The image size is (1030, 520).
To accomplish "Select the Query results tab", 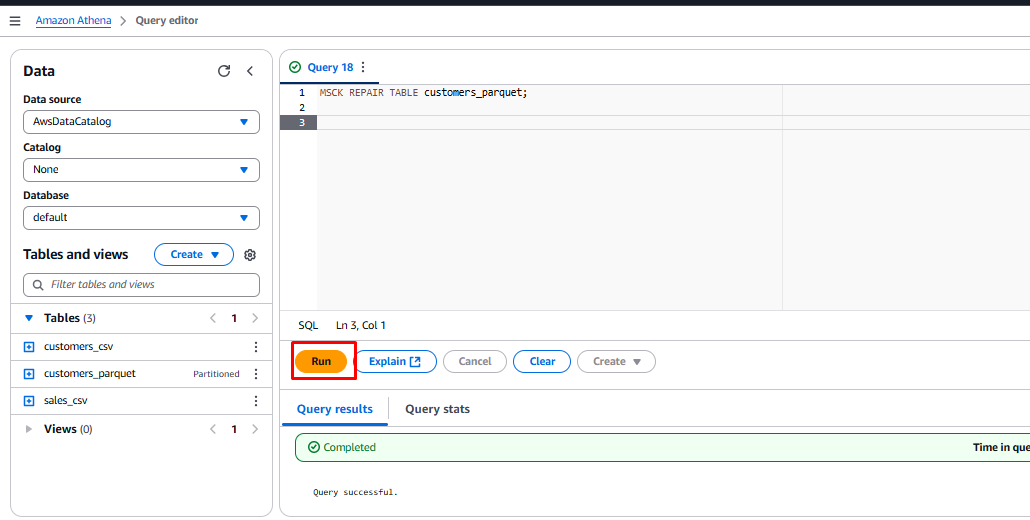I will pos(335,409).
